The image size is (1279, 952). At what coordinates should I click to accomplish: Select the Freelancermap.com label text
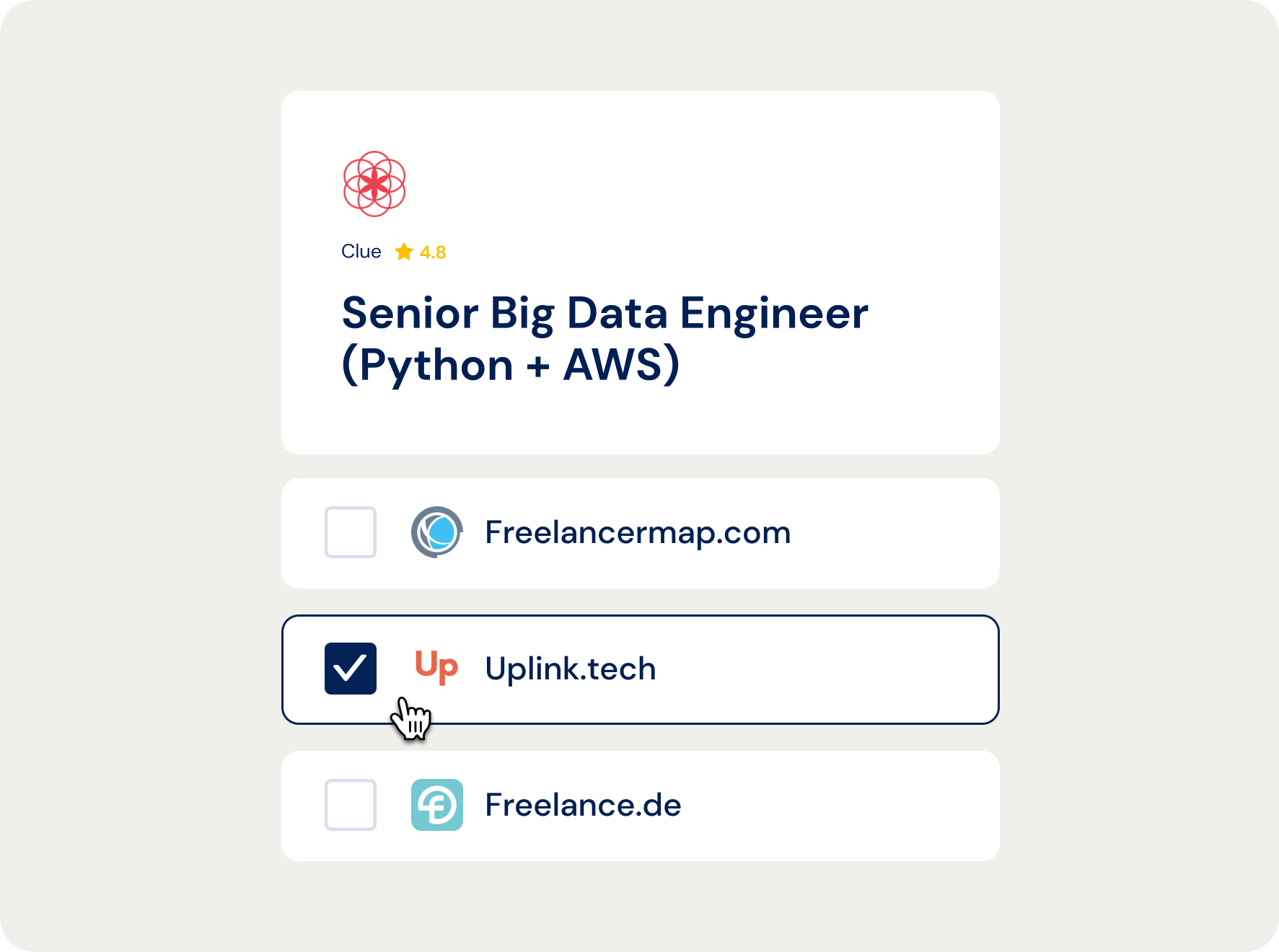(638, 532)
